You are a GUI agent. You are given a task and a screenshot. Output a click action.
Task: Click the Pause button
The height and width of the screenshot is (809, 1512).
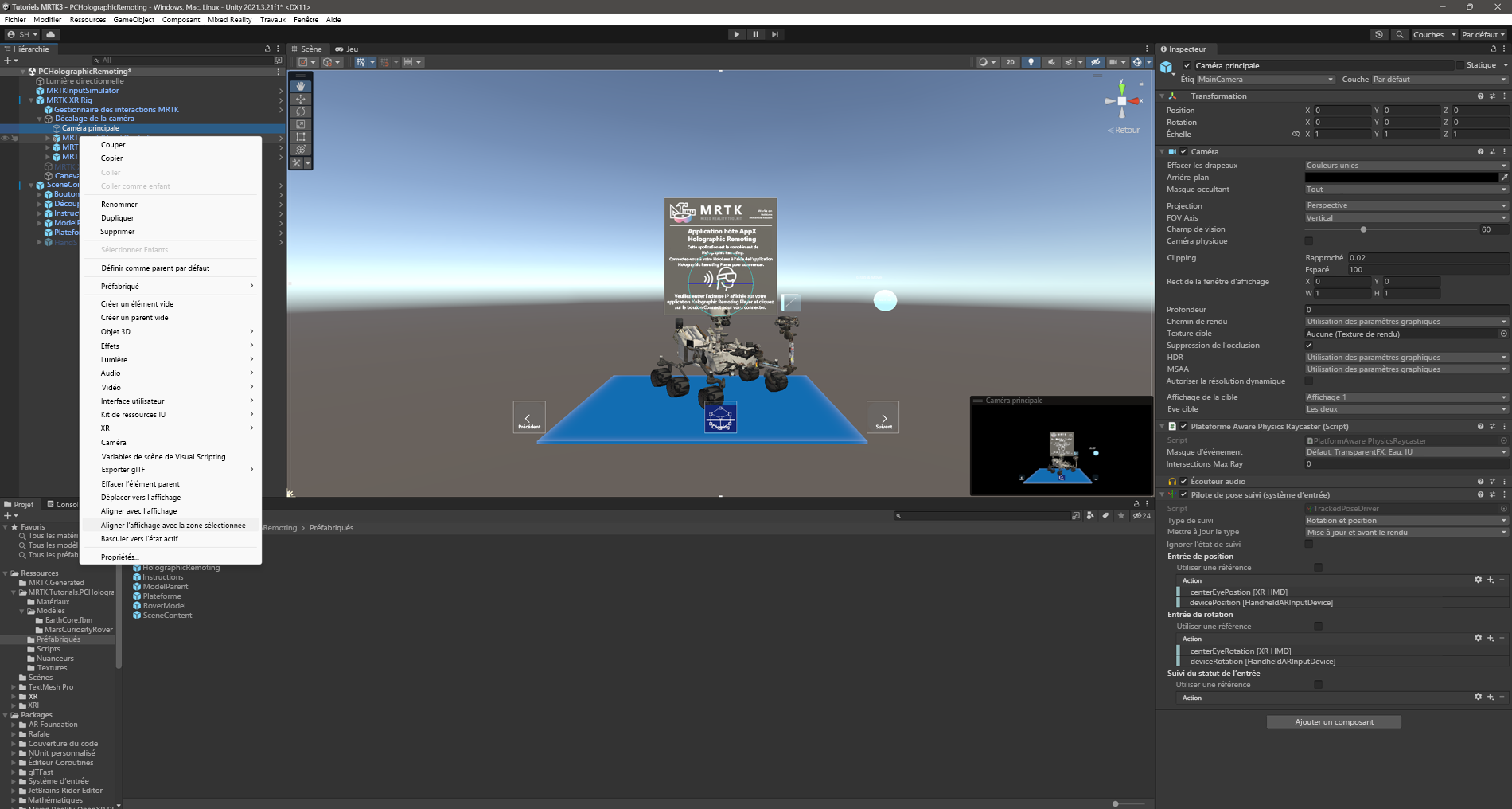[x=755, y=34]
